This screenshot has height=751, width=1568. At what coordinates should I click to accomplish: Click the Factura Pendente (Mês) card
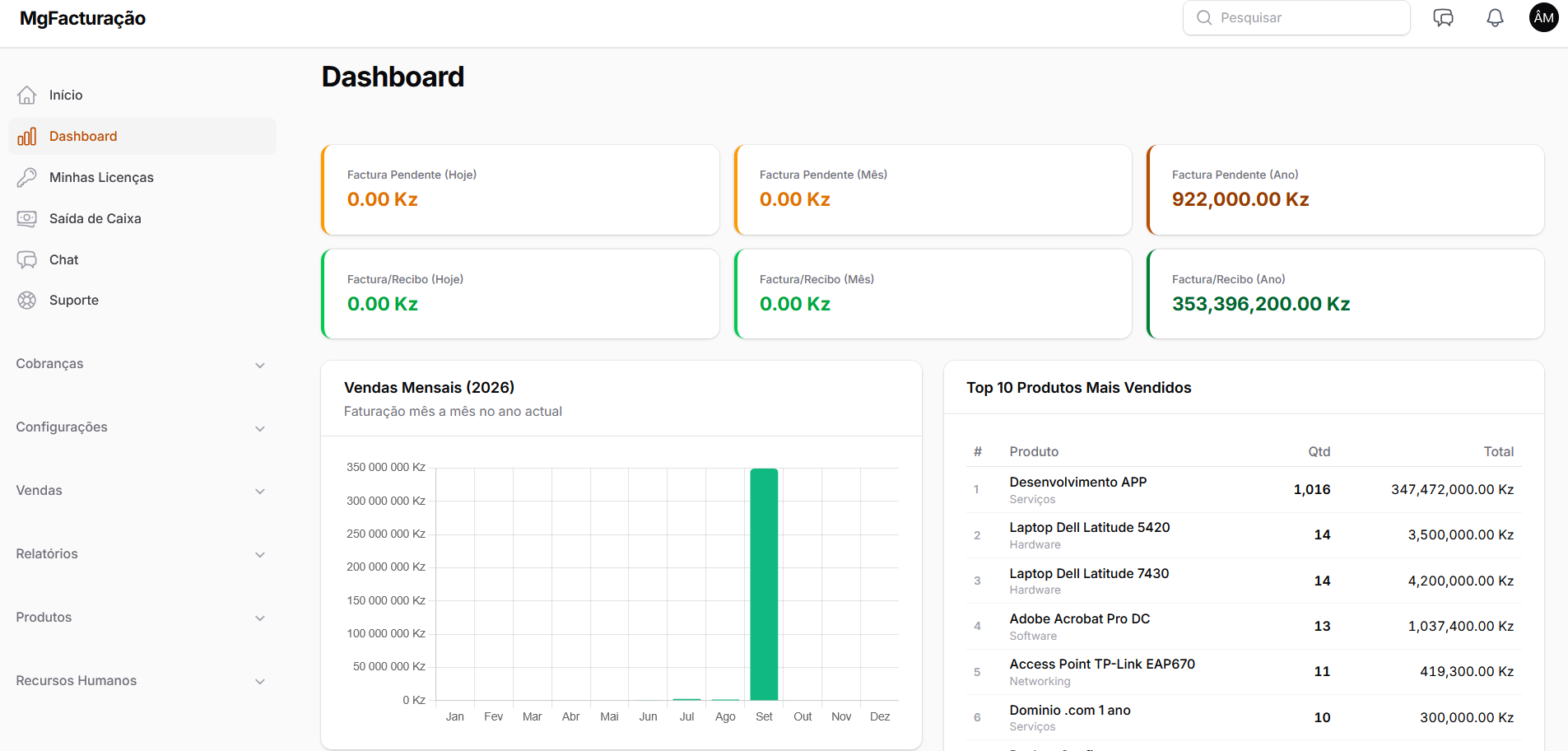[x=933, y=190]
